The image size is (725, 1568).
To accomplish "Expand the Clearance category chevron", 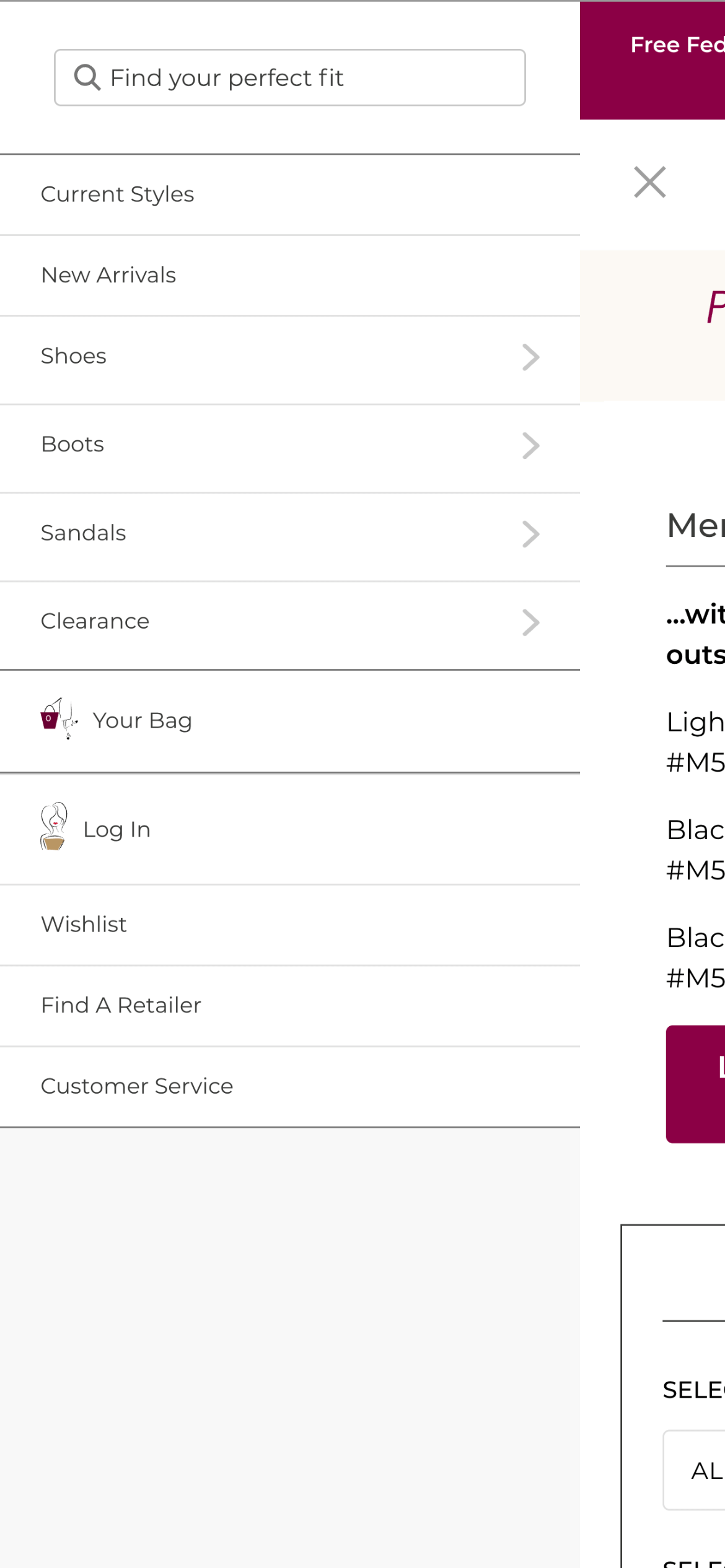I will click(x=531, y=622).
